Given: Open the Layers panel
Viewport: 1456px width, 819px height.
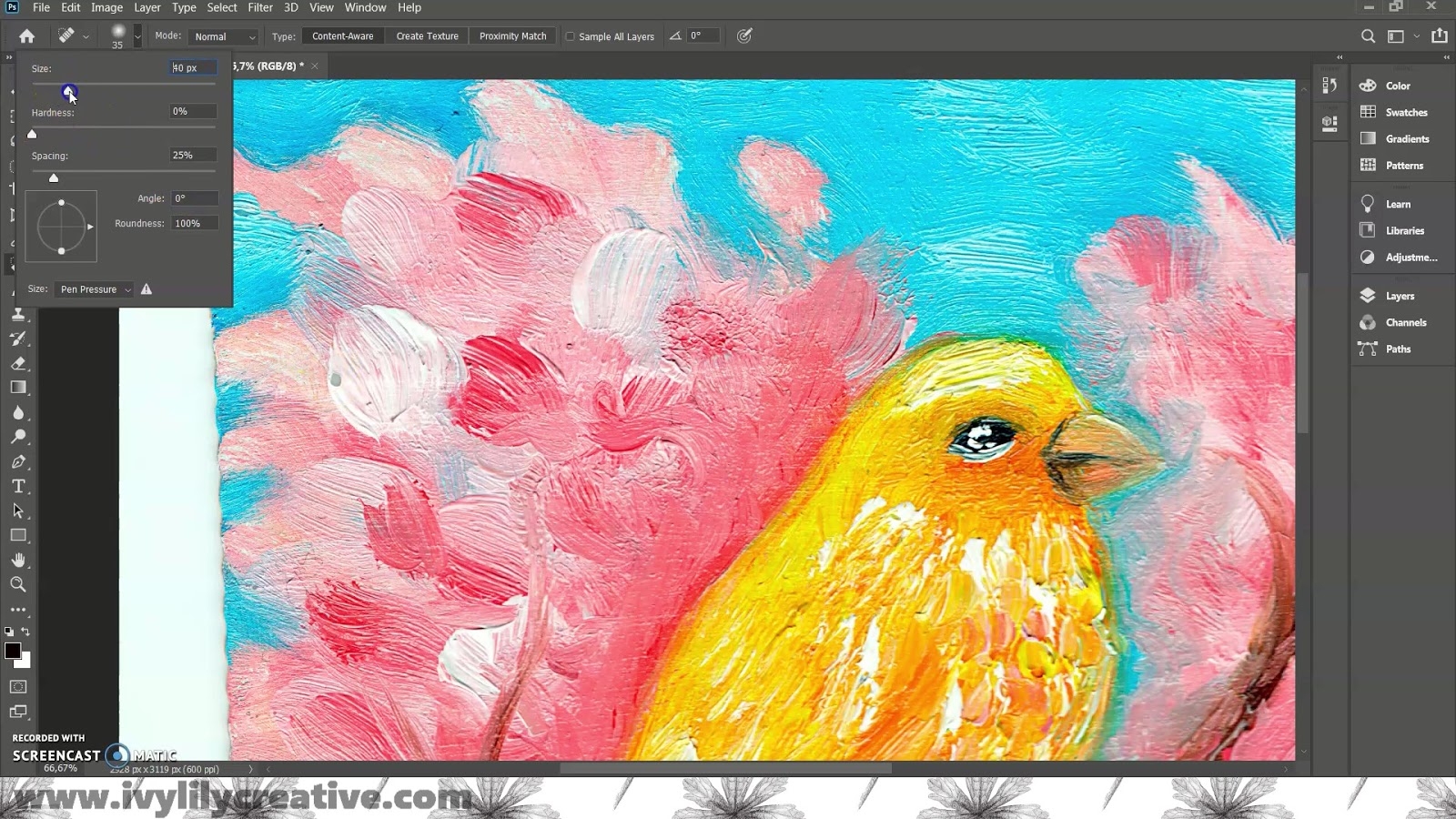Looking at the screenshot, I should pyautogui.click(x=1399, y=296).
